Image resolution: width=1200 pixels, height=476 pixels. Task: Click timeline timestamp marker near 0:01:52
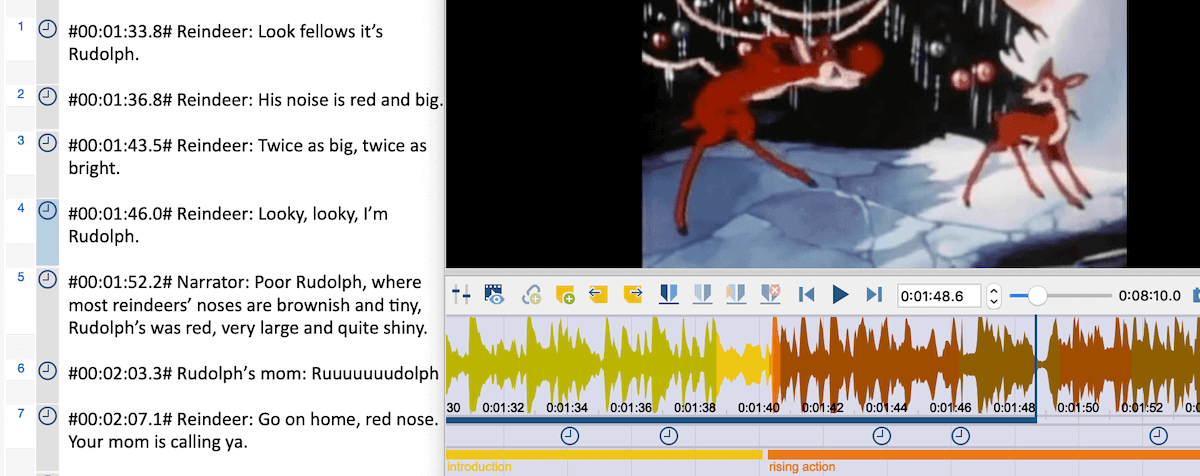click(1158, 435)
